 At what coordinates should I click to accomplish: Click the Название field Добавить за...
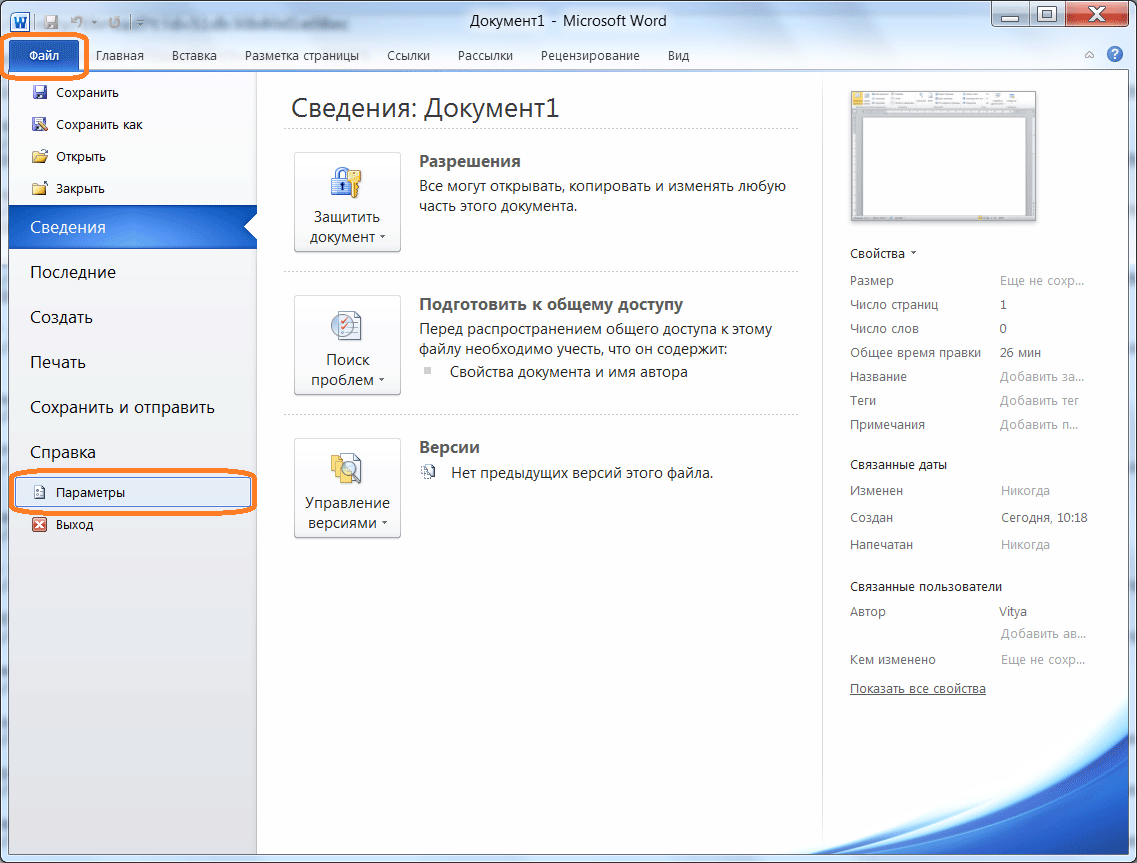click(1041, 376)
